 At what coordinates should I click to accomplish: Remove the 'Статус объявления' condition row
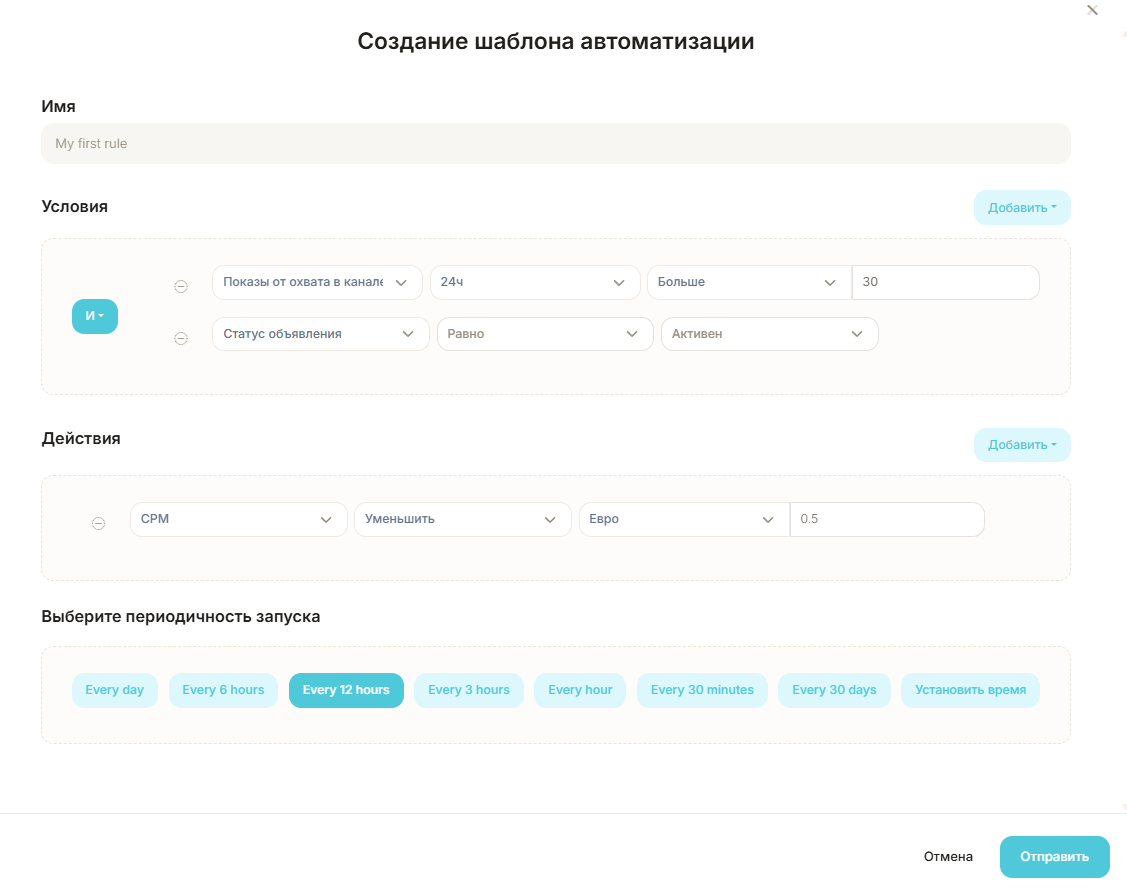(181, 338)
